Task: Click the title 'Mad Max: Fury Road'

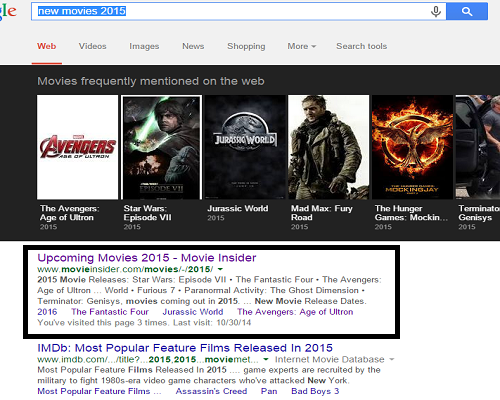Action: tap(322, 213)
